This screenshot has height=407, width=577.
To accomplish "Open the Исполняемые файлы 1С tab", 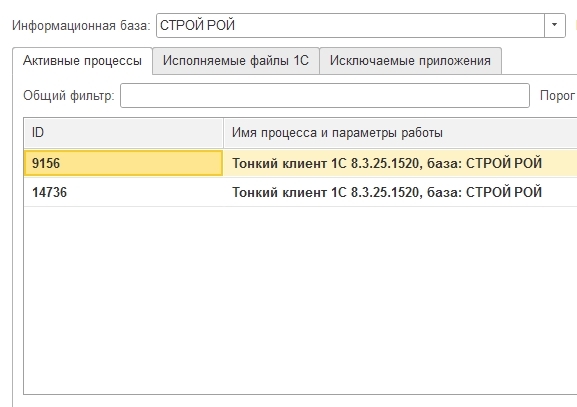I will (236, 61).
